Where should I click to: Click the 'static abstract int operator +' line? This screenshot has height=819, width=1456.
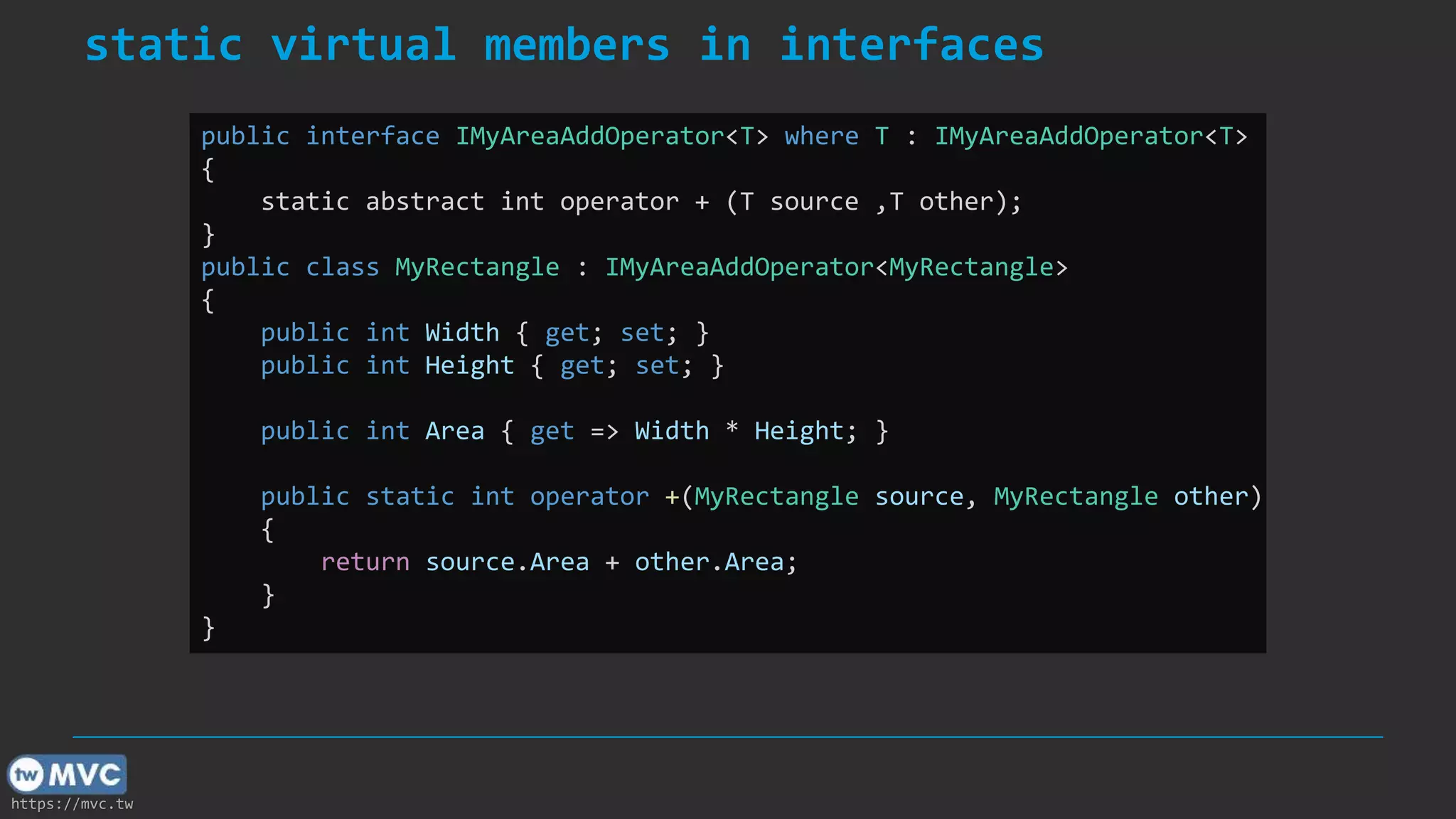pos(641,202)
